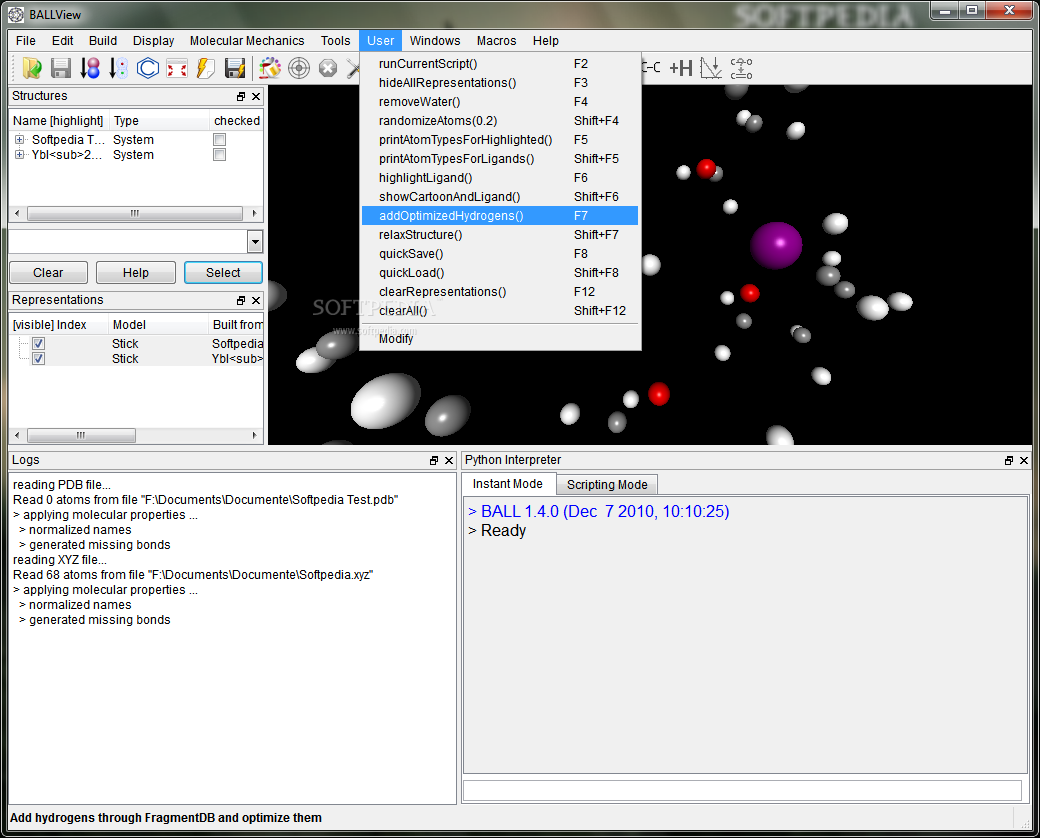Open the Molecular Mechanics menu
1040x838 pixels.
coord(247,40)
